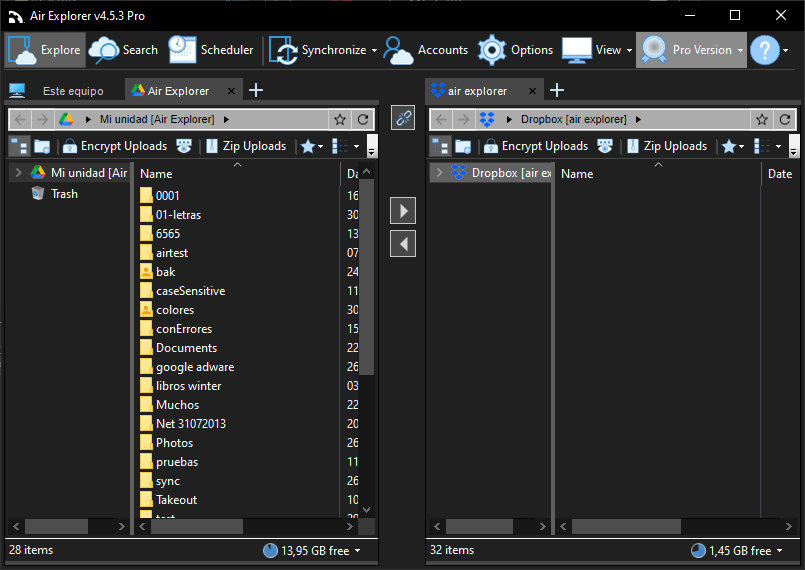Click the mask icon in right pane toolbar
The height and width of the screenshot is (570, 805).
[605, 146]
